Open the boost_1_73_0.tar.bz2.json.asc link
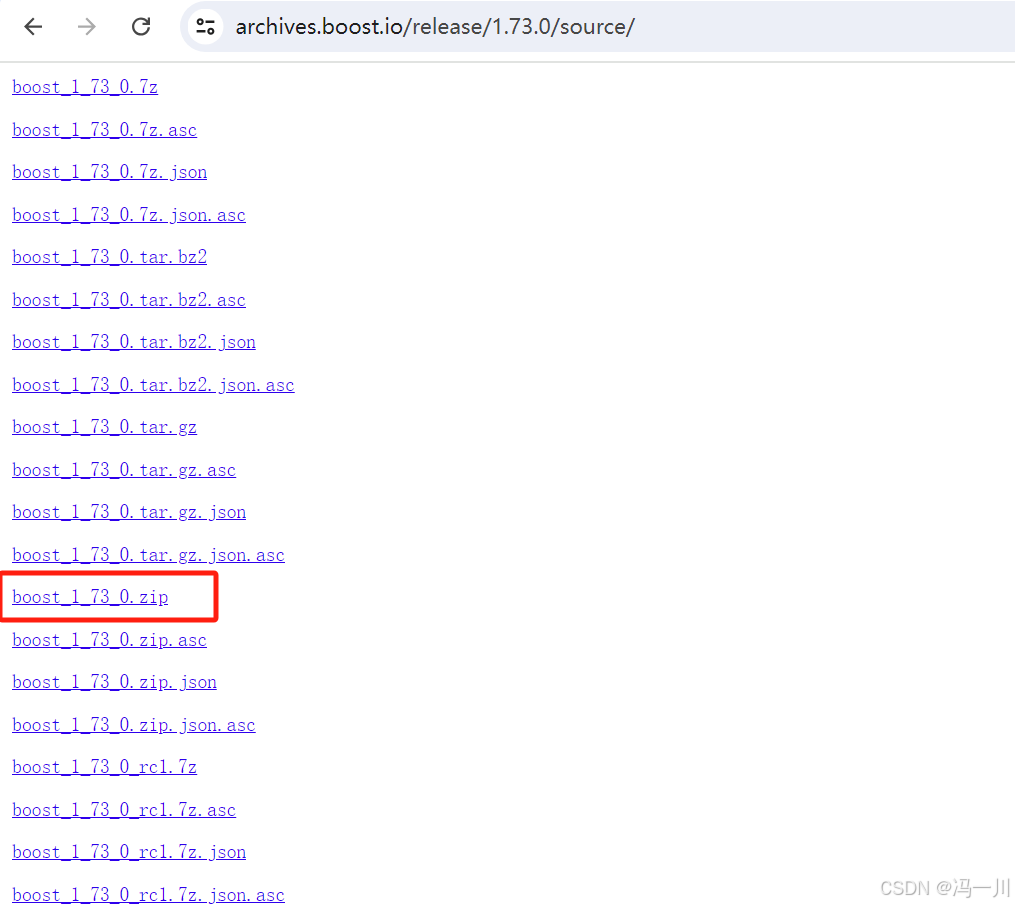1015x906 pixels. (x=153, y=385)
